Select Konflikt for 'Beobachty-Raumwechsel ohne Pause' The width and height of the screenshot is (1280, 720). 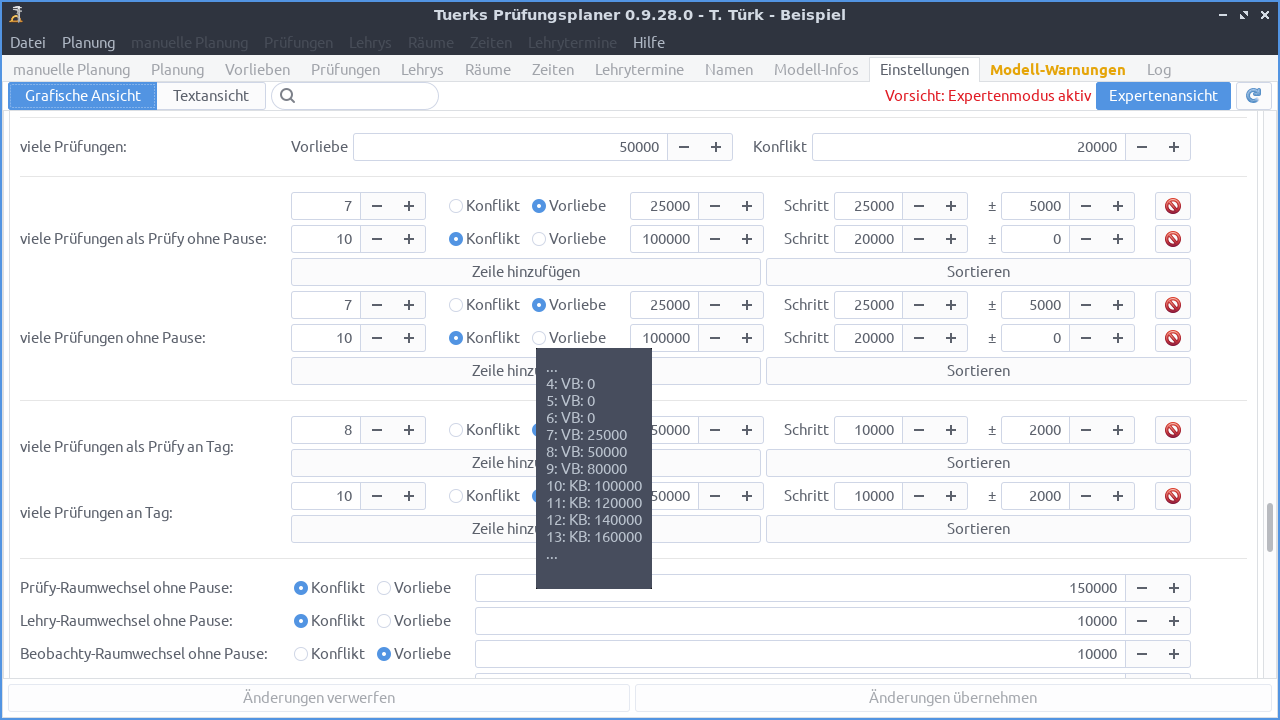point(300,653)
